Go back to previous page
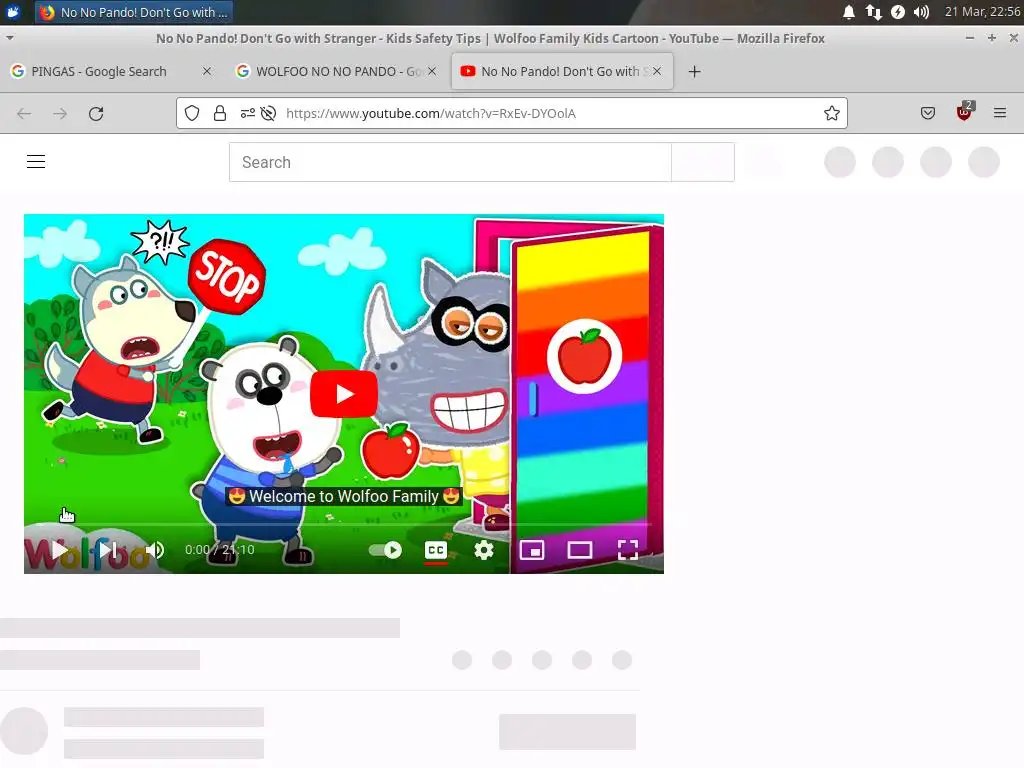Screen dimensions: 1024x768 [24, 114]
